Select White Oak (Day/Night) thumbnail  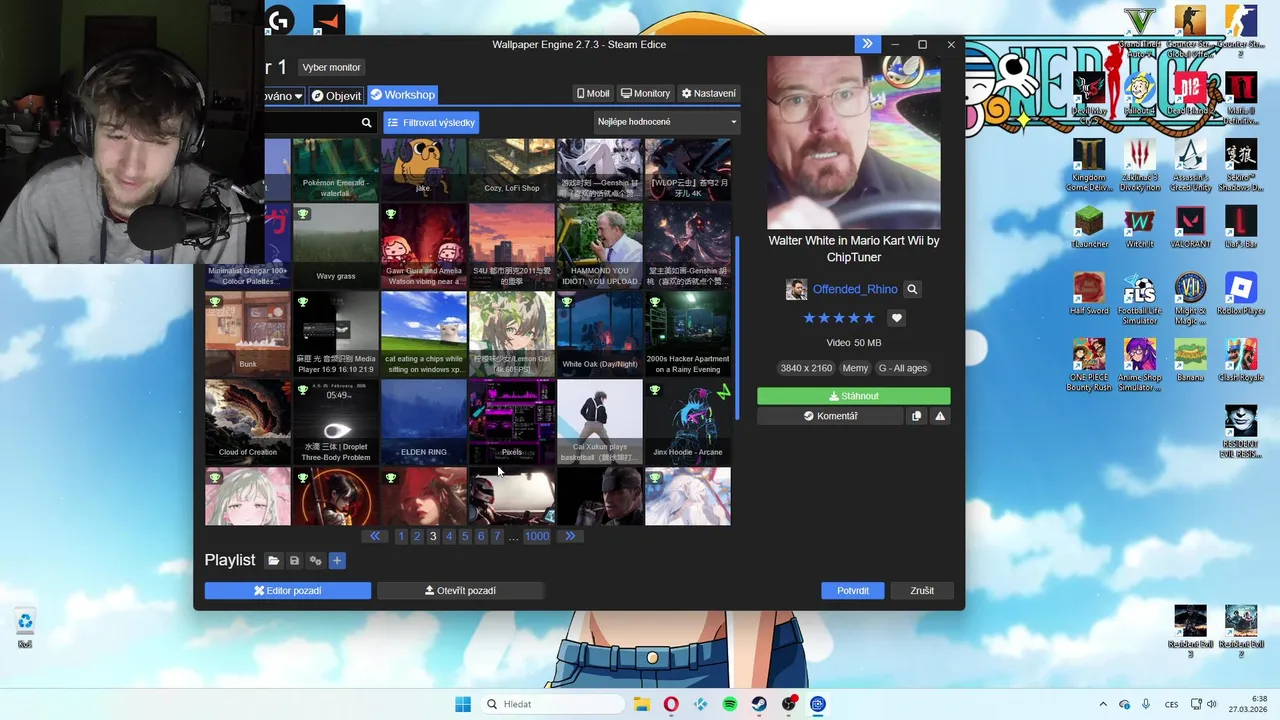[600, 334]
